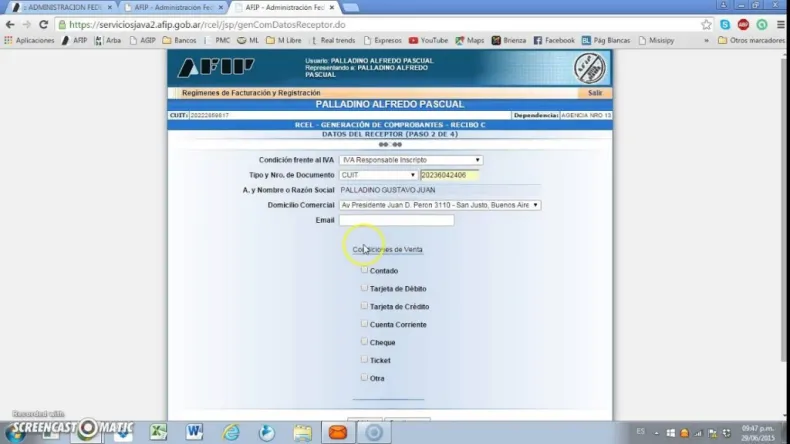Expand the document type CUIT dropdown
The height and width of the screenshot is (444, 790).
[378, 175]
